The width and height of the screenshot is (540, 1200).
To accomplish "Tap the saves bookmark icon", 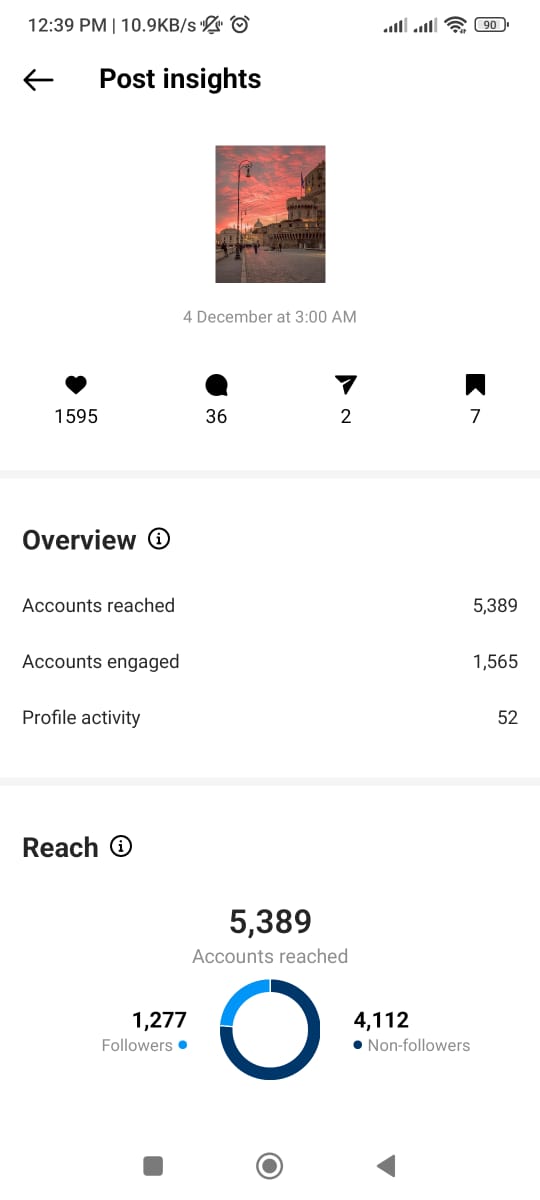I will click(475, 385).
